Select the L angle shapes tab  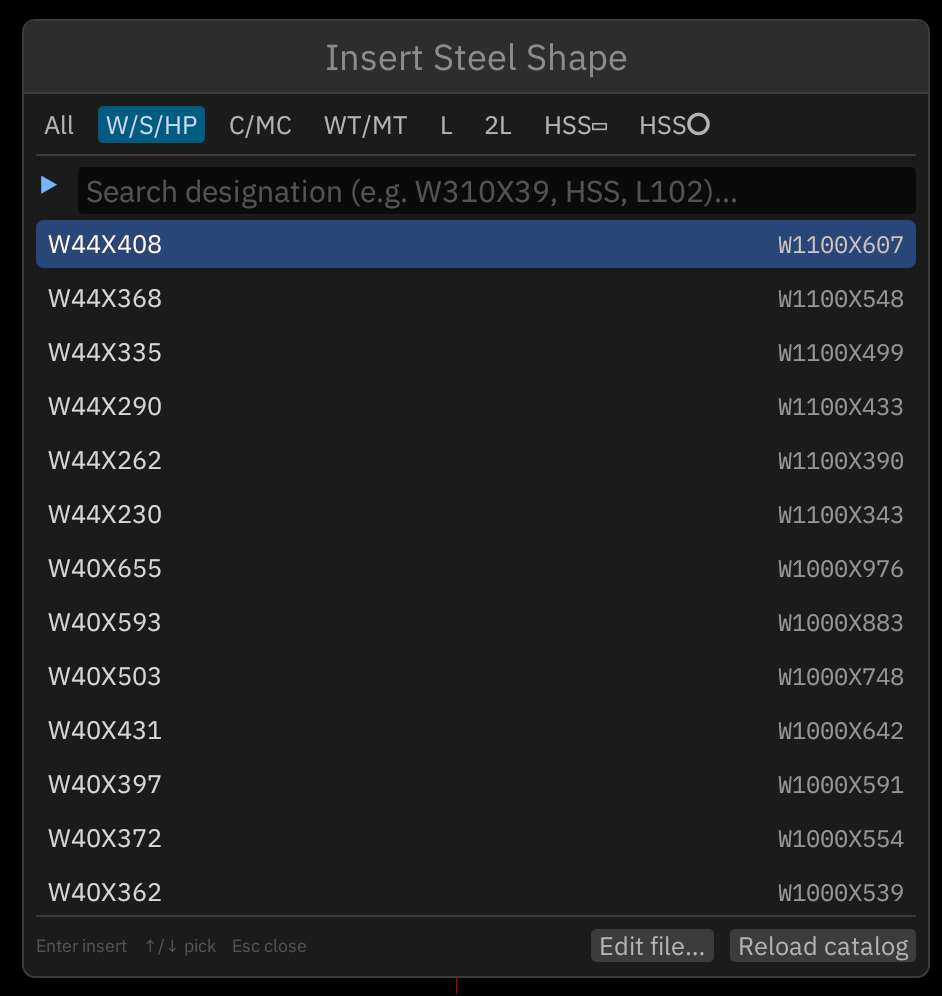coord(447,124)
